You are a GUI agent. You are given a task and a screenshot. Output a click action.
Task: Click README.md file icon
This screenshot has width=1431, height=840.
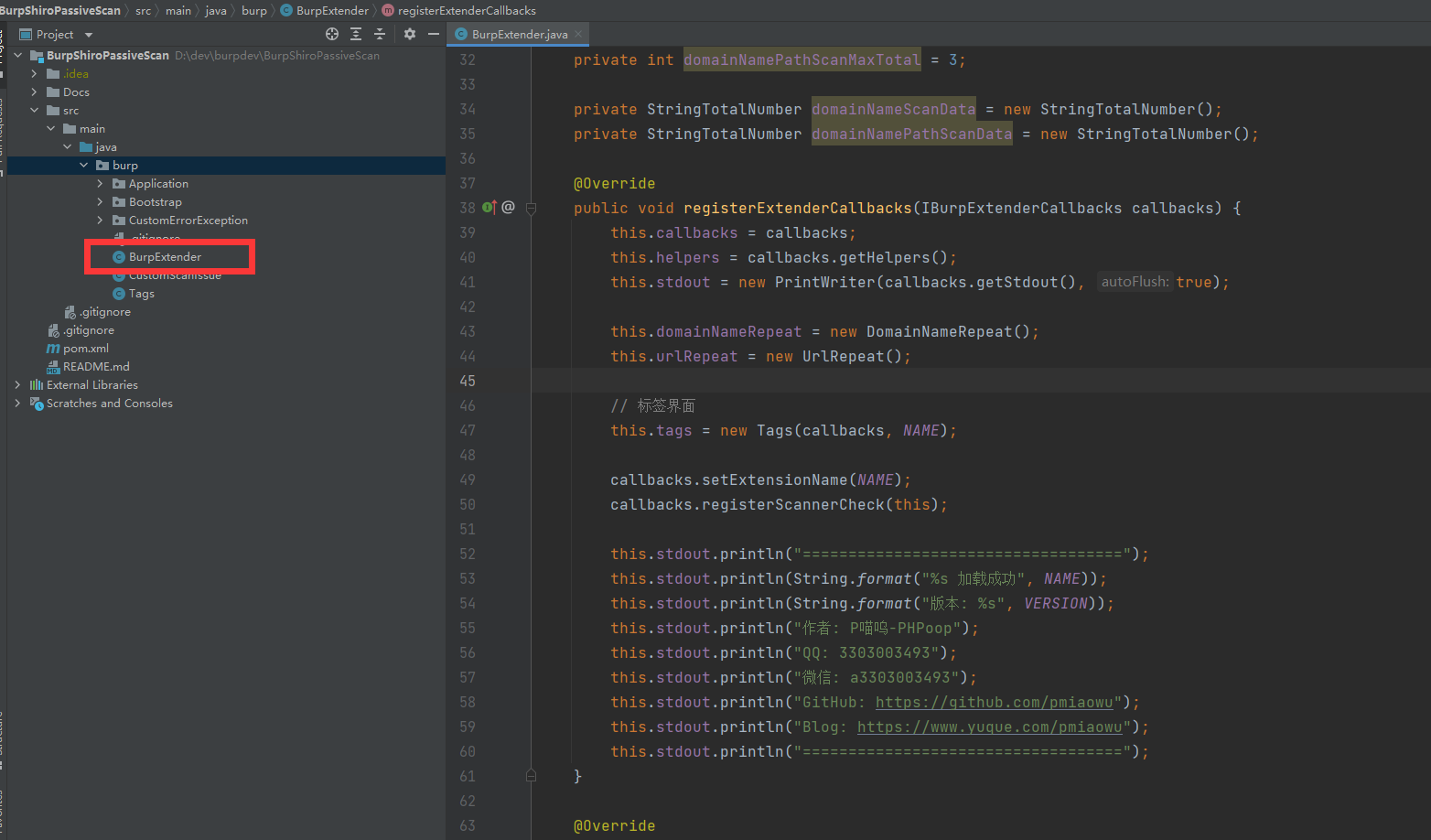click(x=53, y=367)
